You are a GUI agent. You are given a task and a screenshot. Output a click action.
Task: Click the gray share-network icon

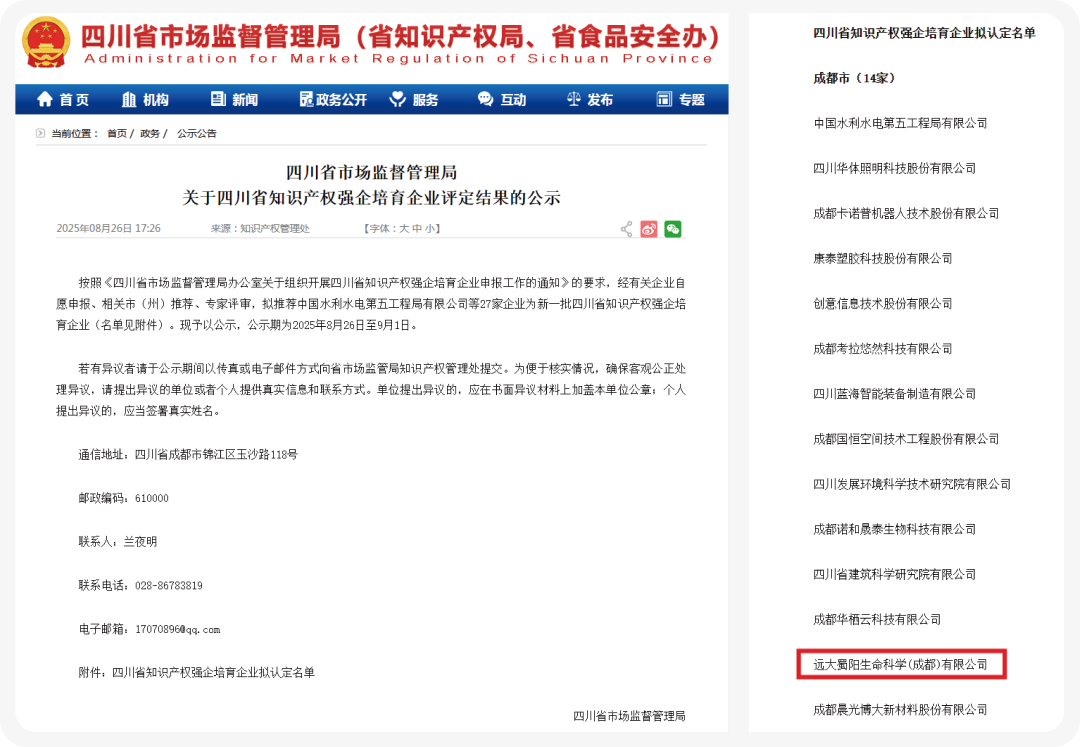point(626,229)
